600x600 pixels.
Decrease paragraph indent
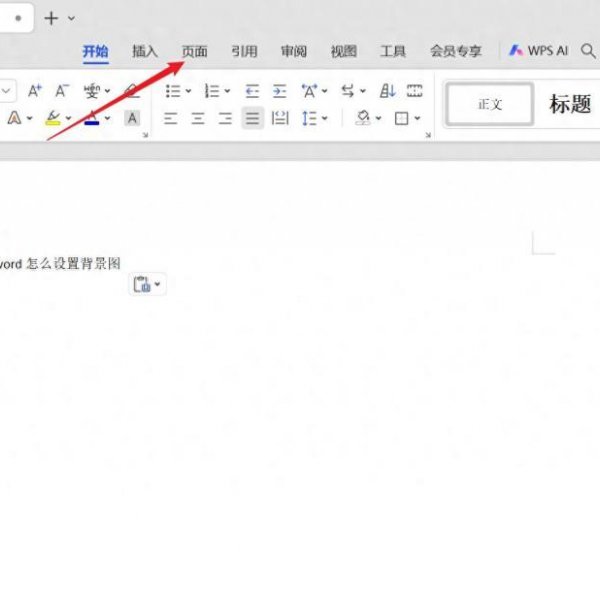click(x=252, y=91)
